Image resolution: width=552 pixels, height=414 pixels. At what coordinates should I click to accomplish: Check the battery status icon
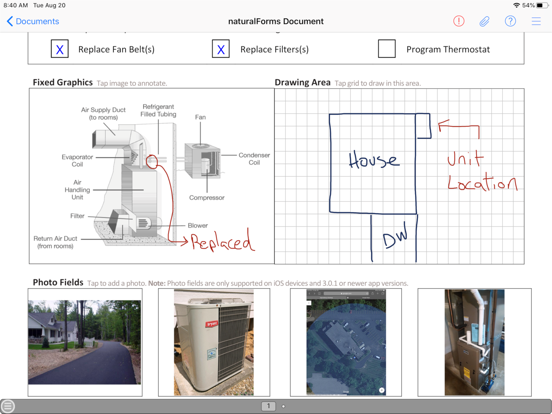542,5
